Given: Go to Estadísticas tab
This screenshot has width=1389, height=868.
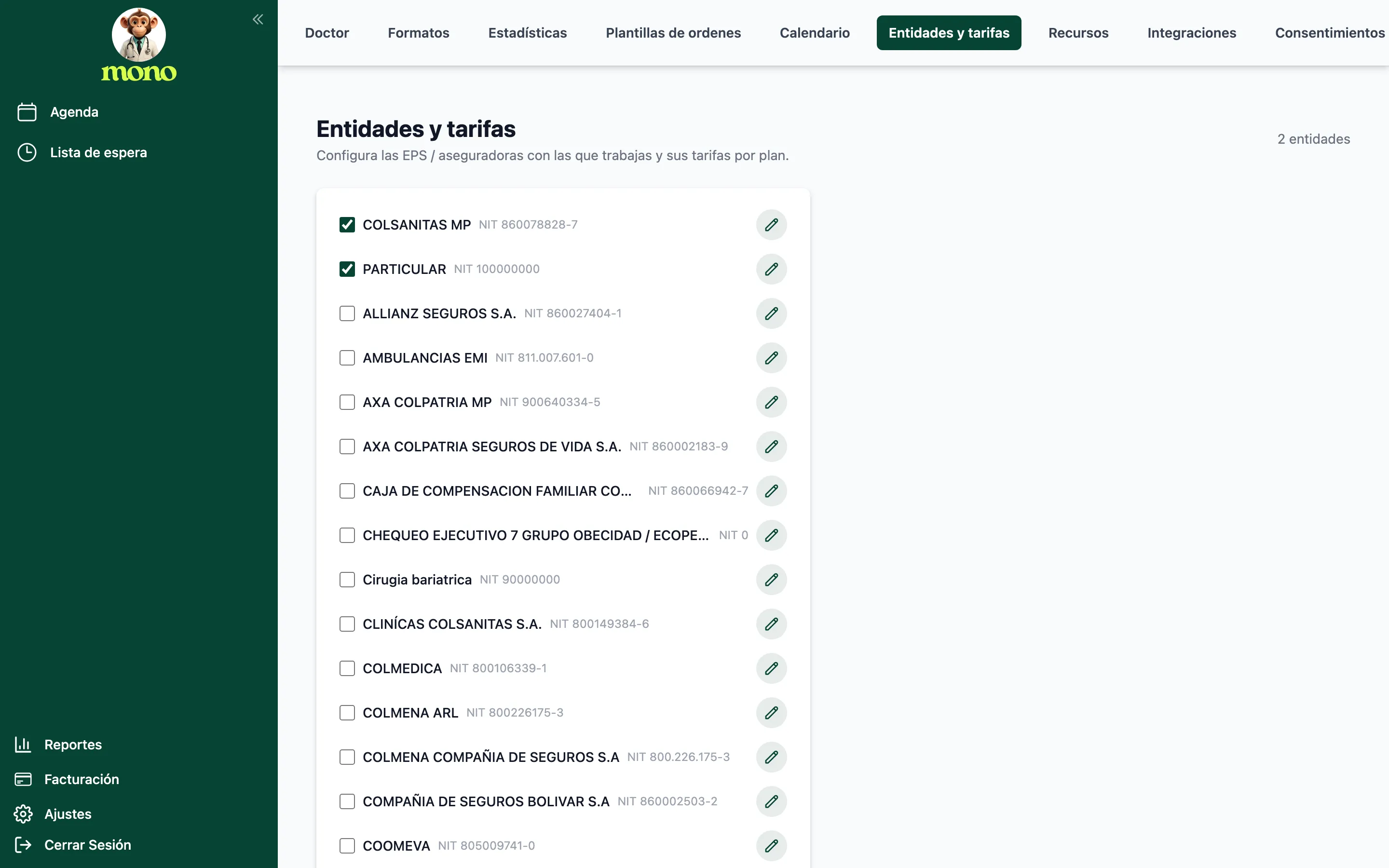Looking at the screenshot, I should [528, 33].
